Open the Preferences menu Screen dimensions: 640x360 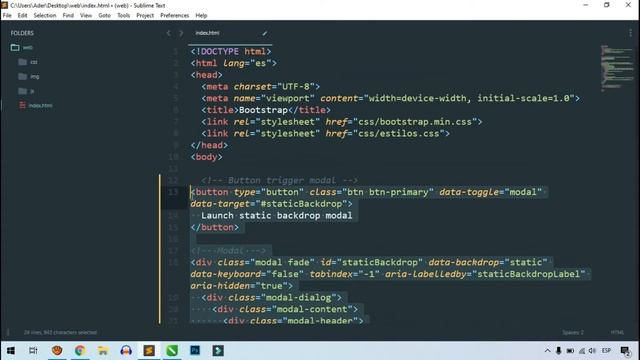174,16
